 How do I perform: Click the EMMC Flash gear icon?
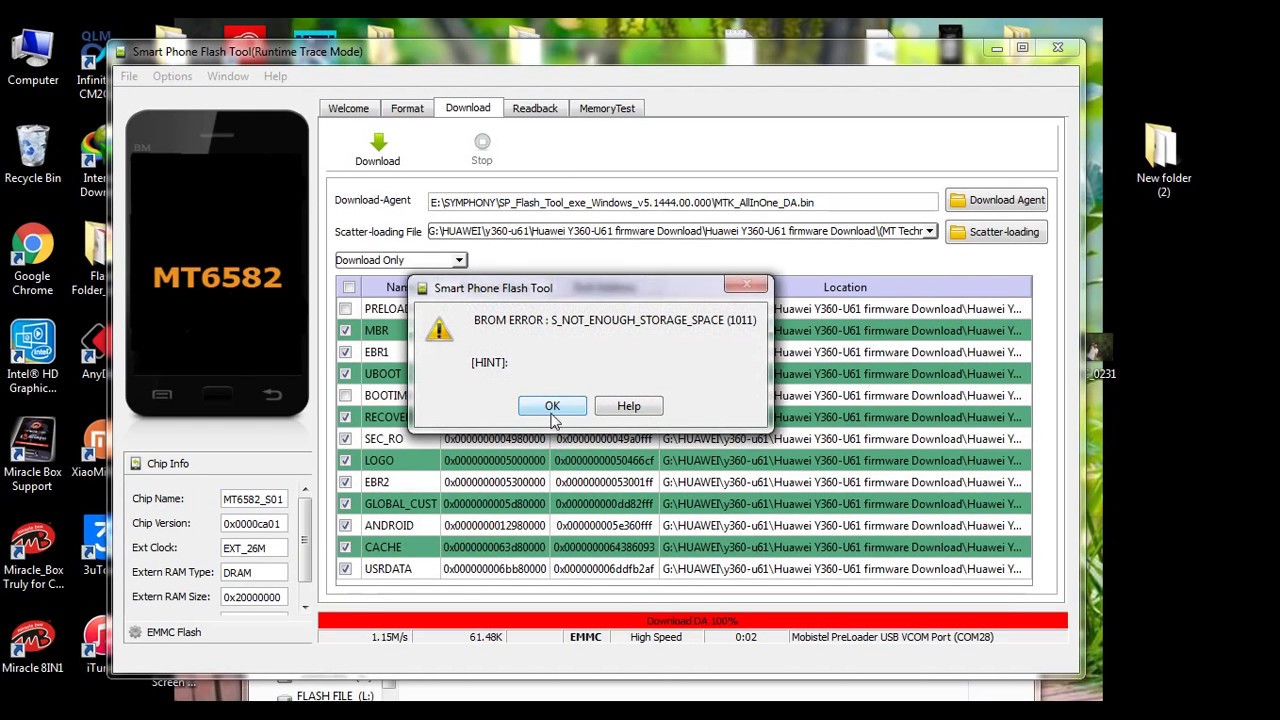tap(136, 632)
